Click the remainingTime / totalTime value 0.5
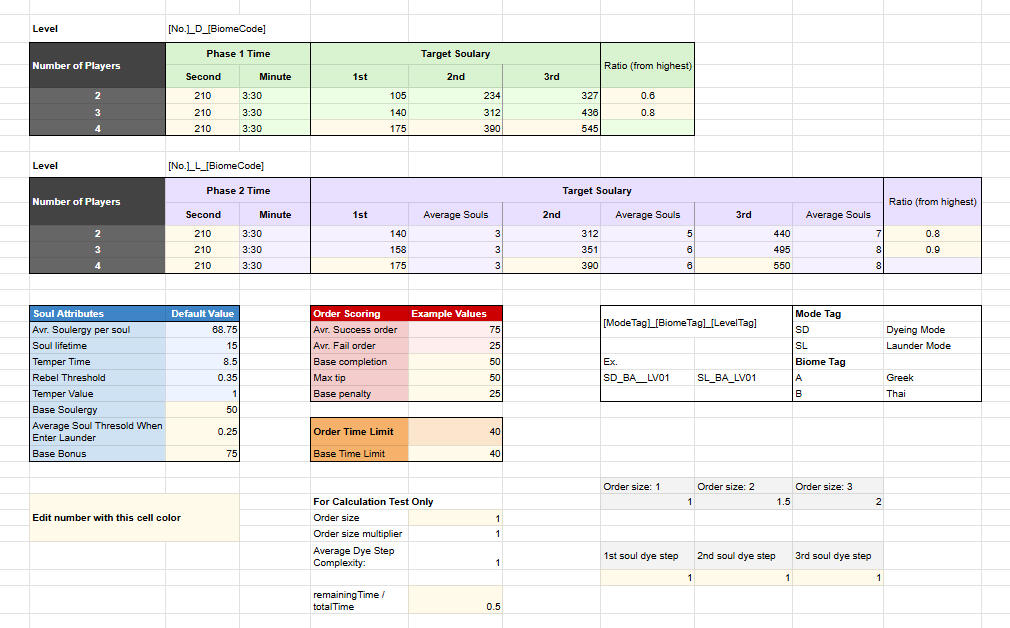Screen dimensions: 1010x628 click(455, 606)
